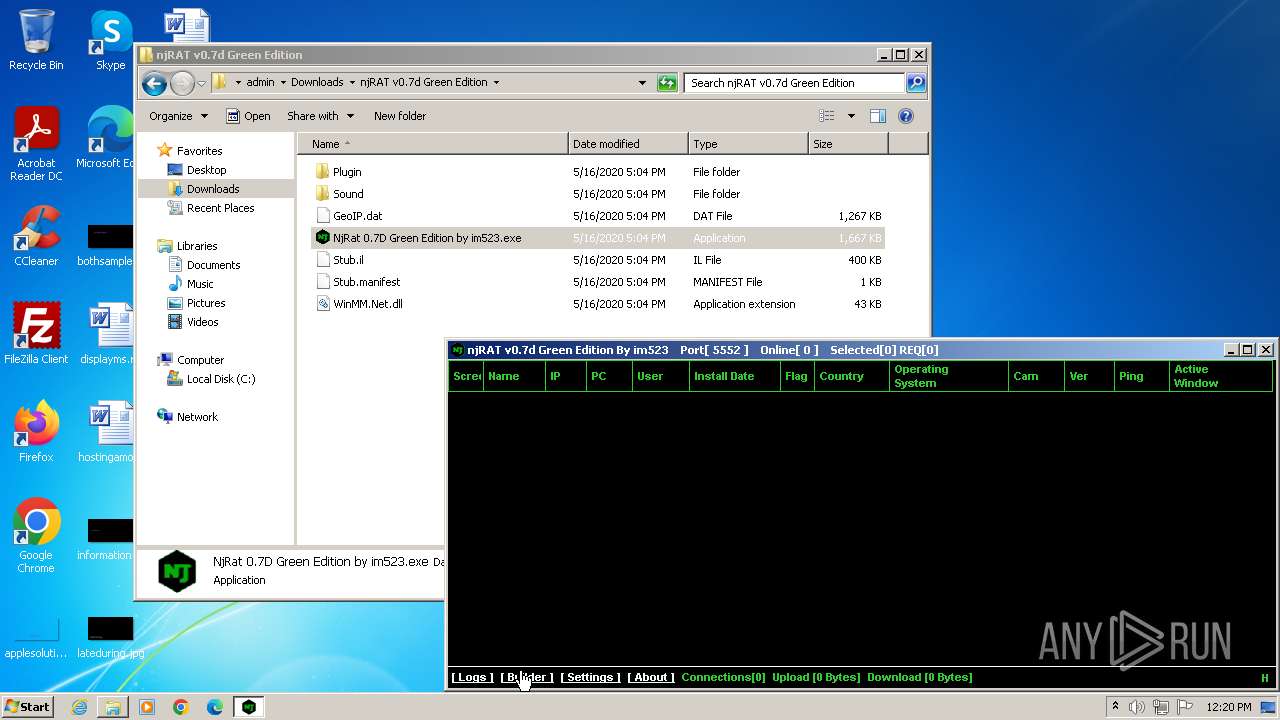Select Recent Places in Favorites
The image size is (1280, 720).
pos(220,208)
